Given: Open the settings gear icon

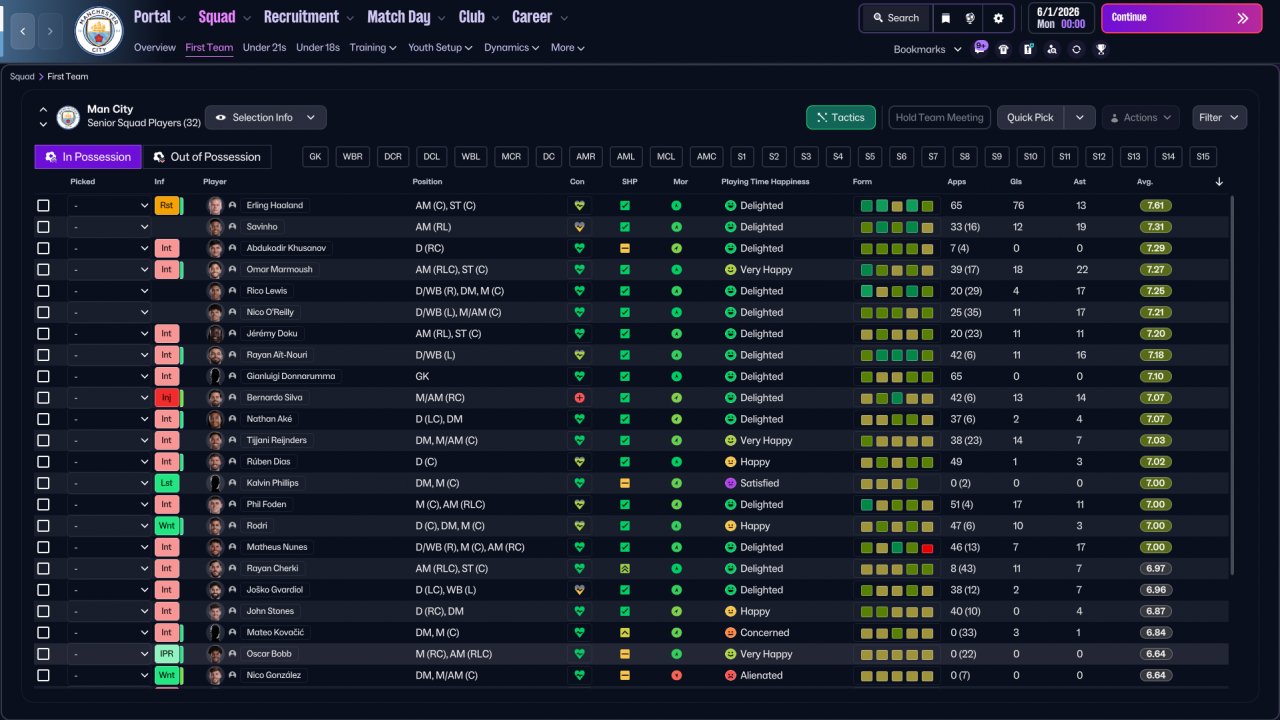Looking at the screenshot, I should pos(998,18).
